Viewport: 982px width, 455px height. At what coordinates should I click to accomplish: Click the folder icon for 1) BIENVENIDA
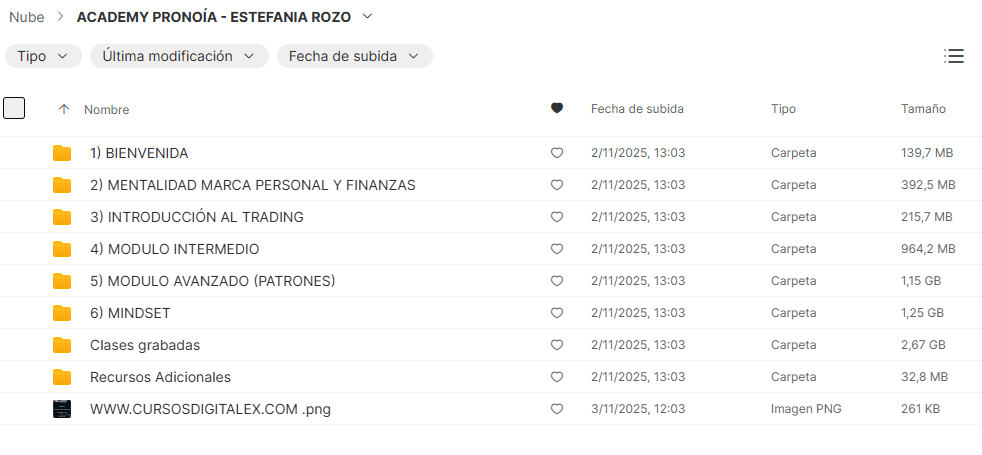[62, 153]
